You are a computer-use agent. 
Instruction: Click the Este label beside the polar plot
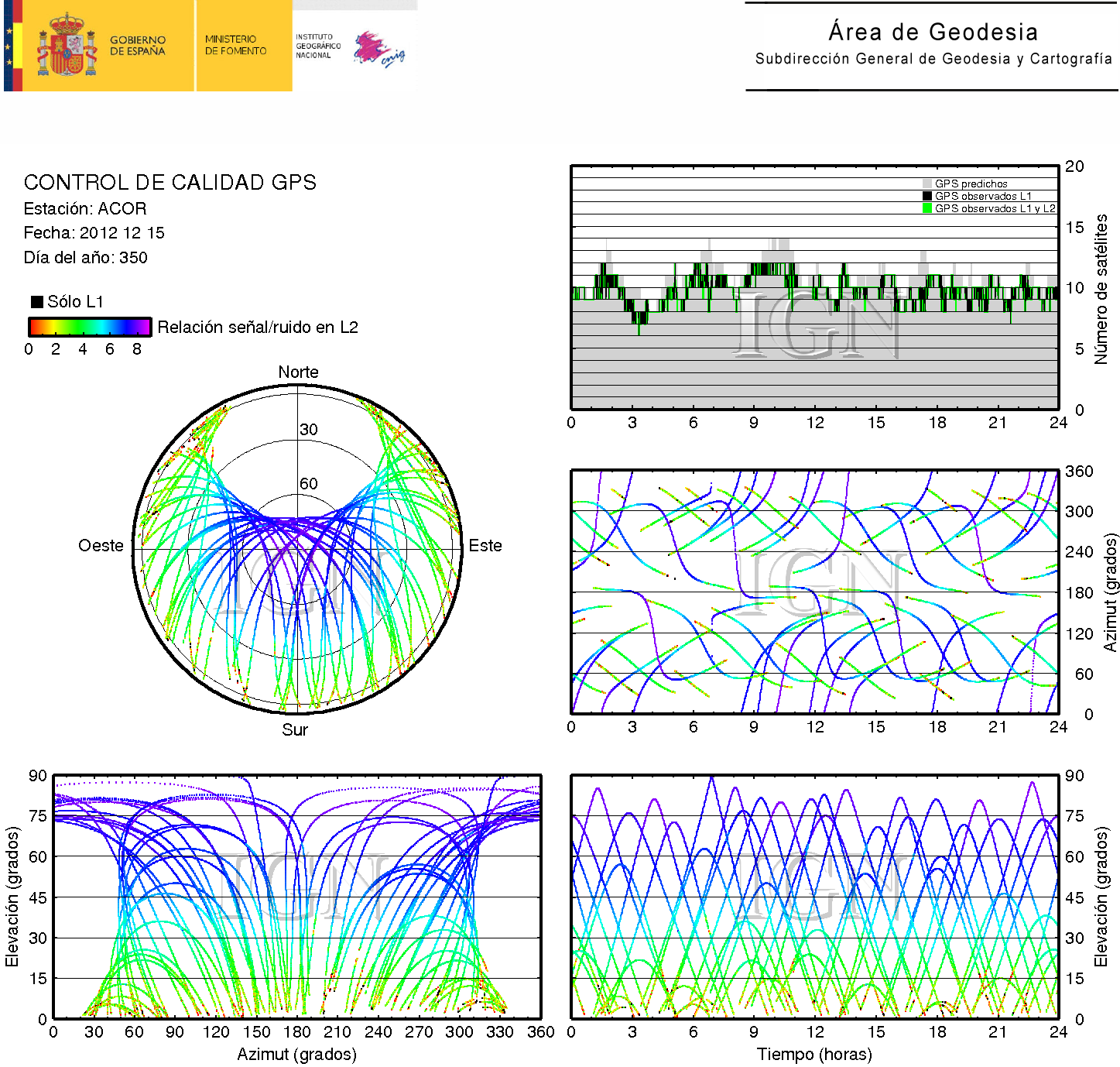point(485,546)
